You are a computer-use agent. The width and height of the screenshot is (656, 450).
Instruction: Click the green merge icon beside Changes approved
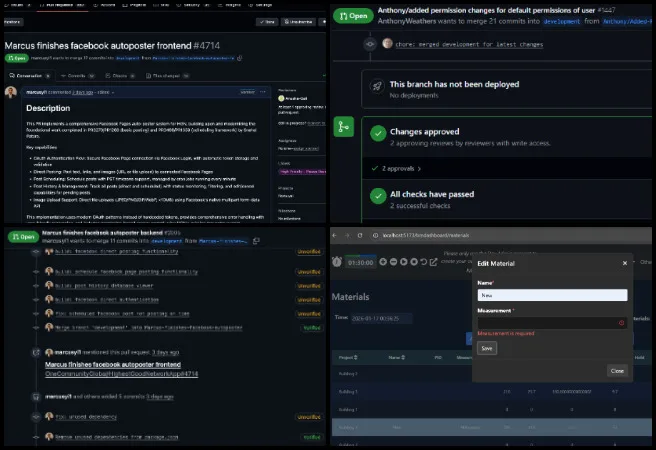pyautogui.click(x=343, y=127)
